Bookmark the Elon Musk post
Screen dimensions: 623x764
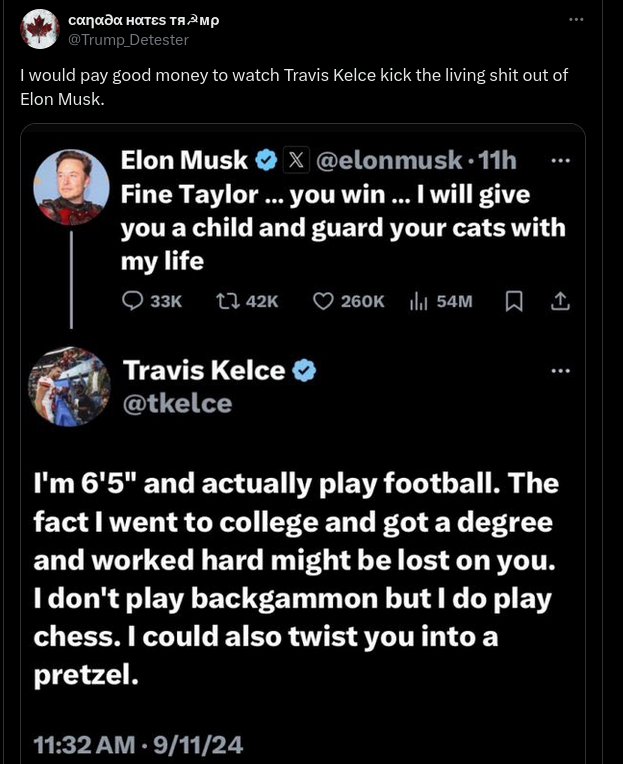[514, 301]
